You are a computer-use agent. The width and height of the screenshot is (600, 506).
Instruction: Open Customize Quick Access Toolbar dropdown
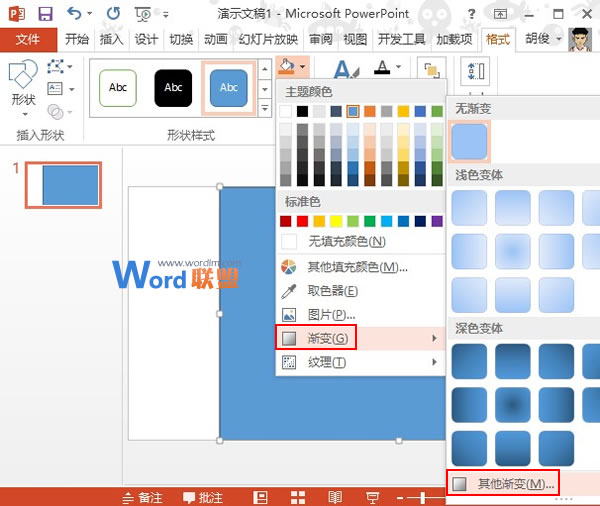[166, 15]
